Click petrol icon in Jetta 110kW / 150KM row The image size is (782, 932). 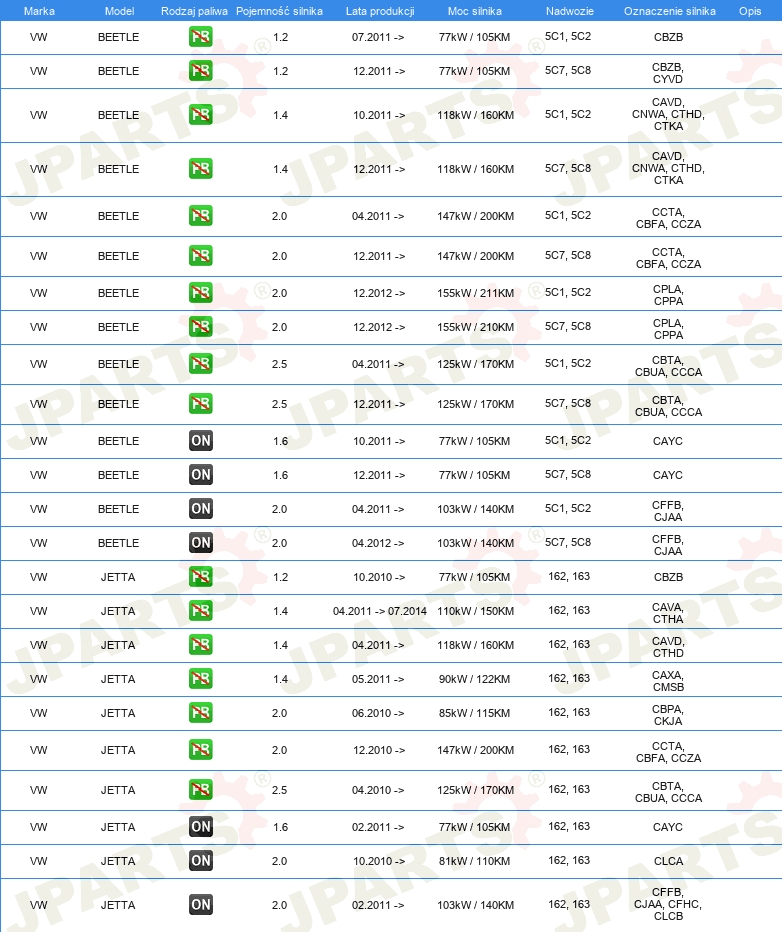coord(201,610)
